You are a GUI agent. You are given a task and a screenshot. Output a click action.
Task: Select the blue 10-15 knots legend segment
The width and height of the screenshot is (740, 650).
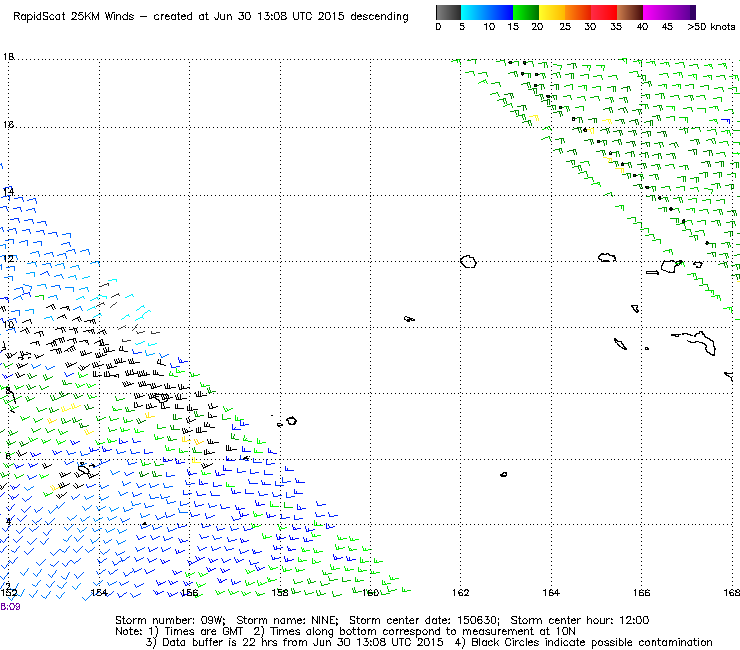500,12
